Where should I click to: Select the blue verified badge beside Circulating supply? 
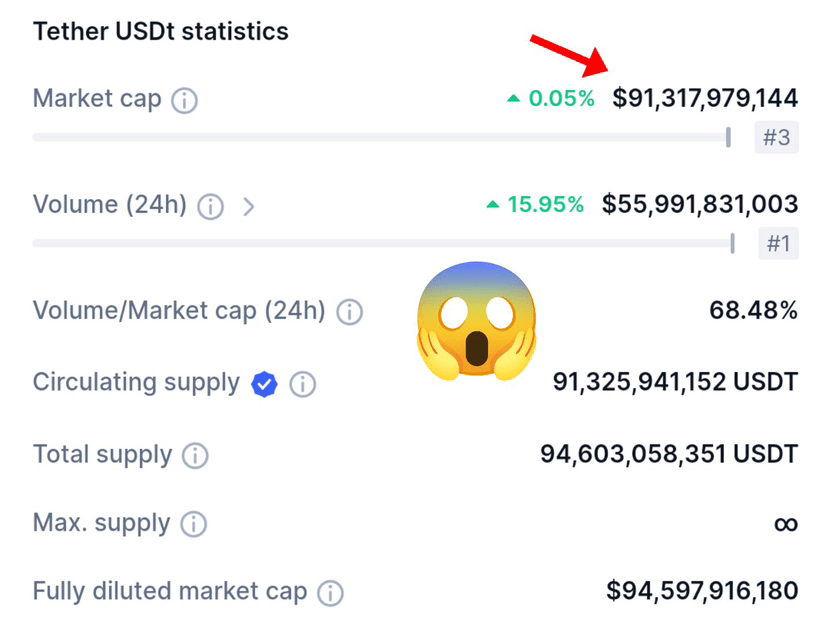point(264,384)
